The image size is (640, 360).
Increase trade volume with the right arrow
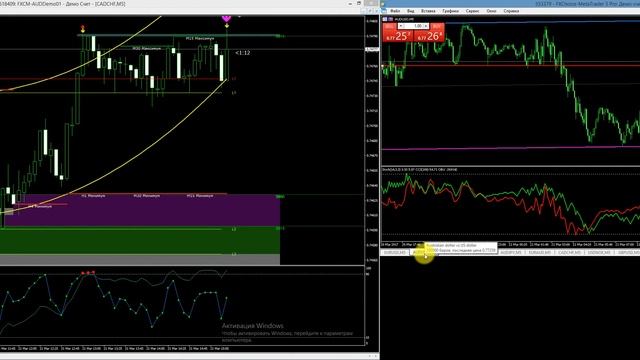[427, 26]
